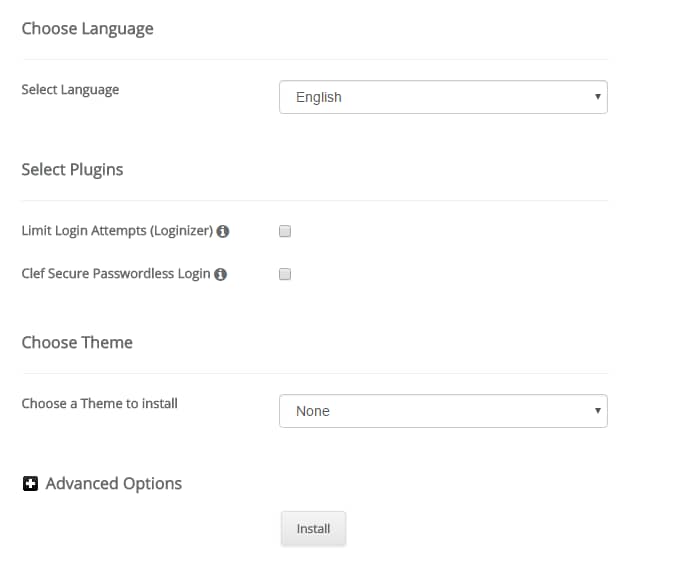Click the Choose Theme section heading
The width and height of the screenshot is (686, 564).
coord(77,342)
